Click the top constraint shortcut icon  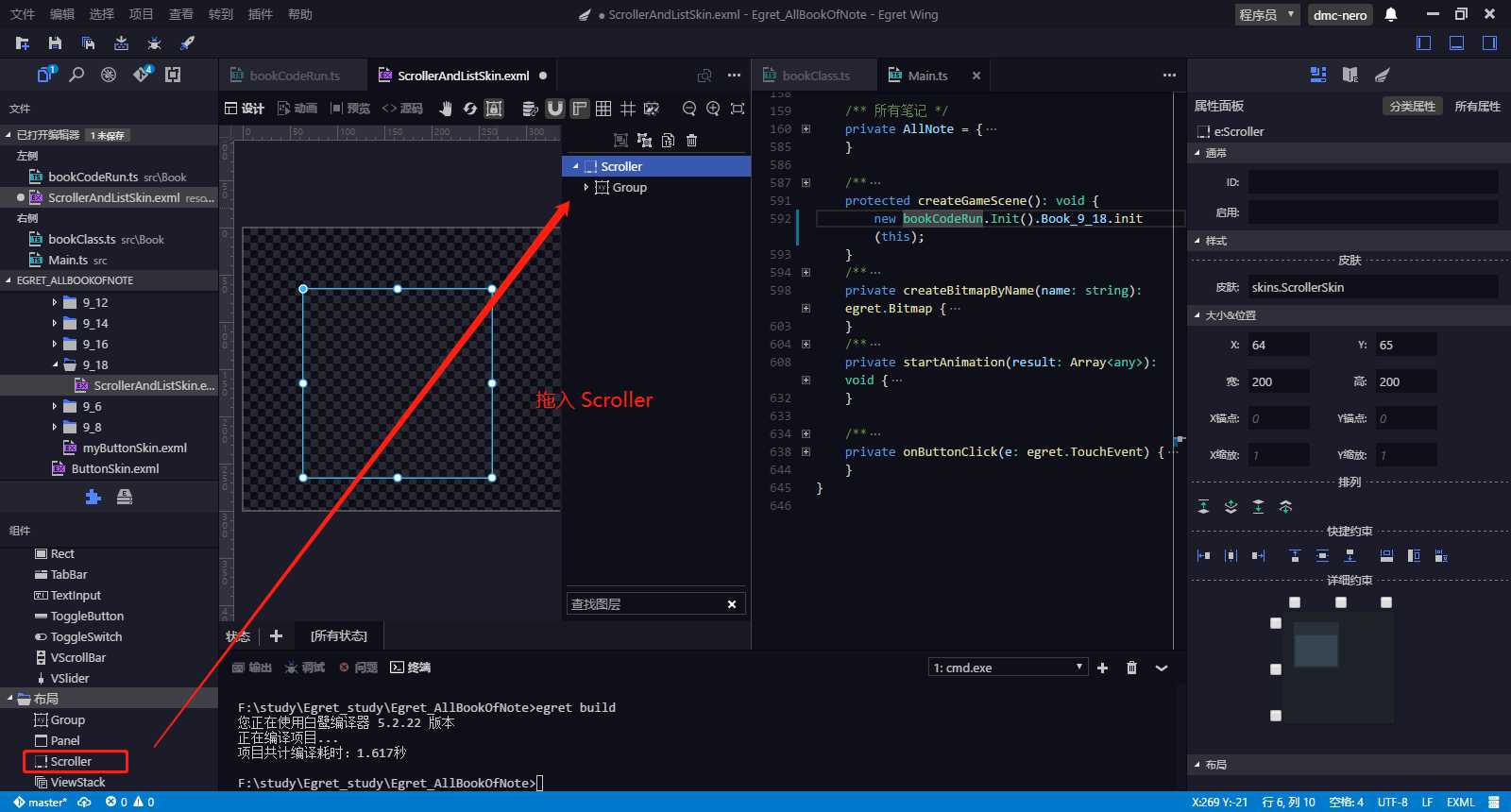[x=1295, y=556]
